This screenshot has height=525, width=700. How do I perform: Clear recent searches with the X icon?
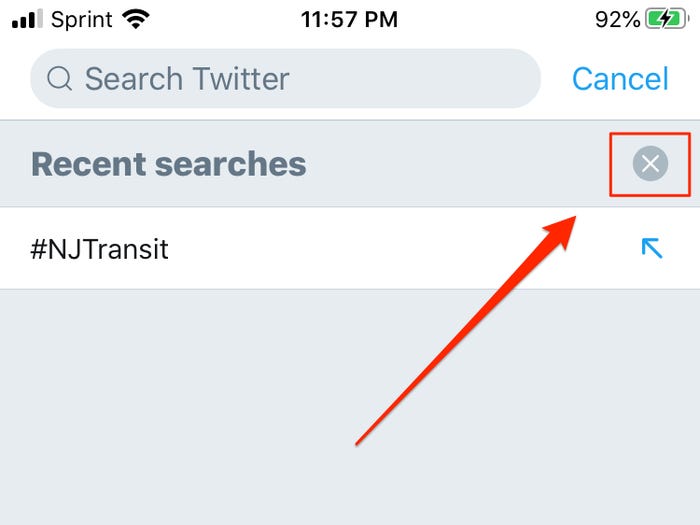tap(650, 164)
